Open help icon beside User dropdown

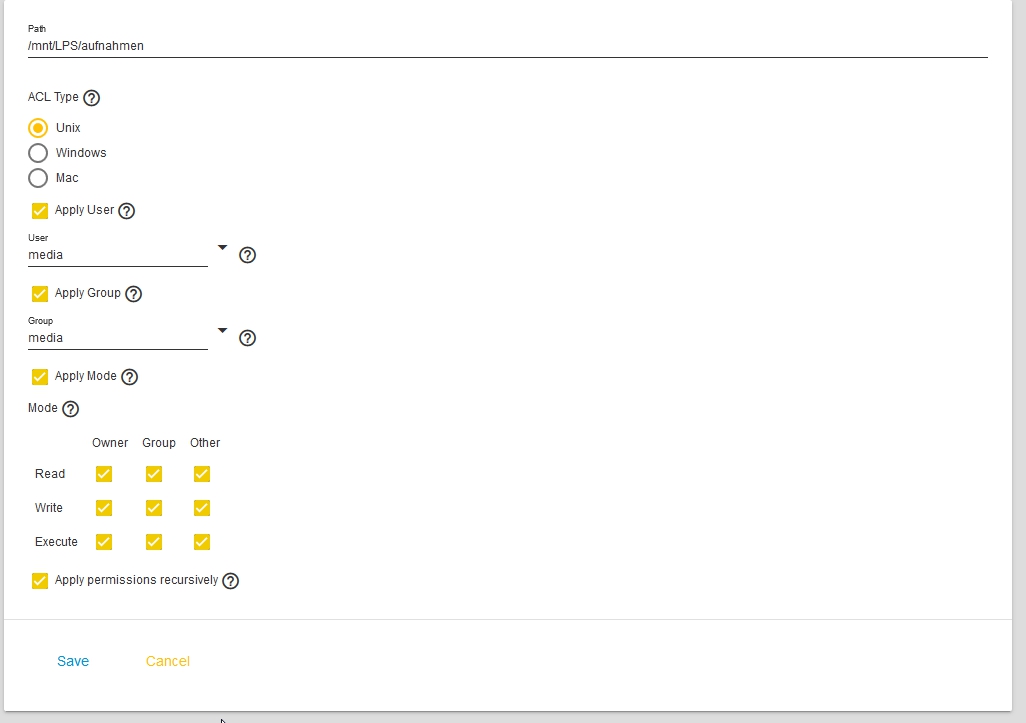[247, 255]
